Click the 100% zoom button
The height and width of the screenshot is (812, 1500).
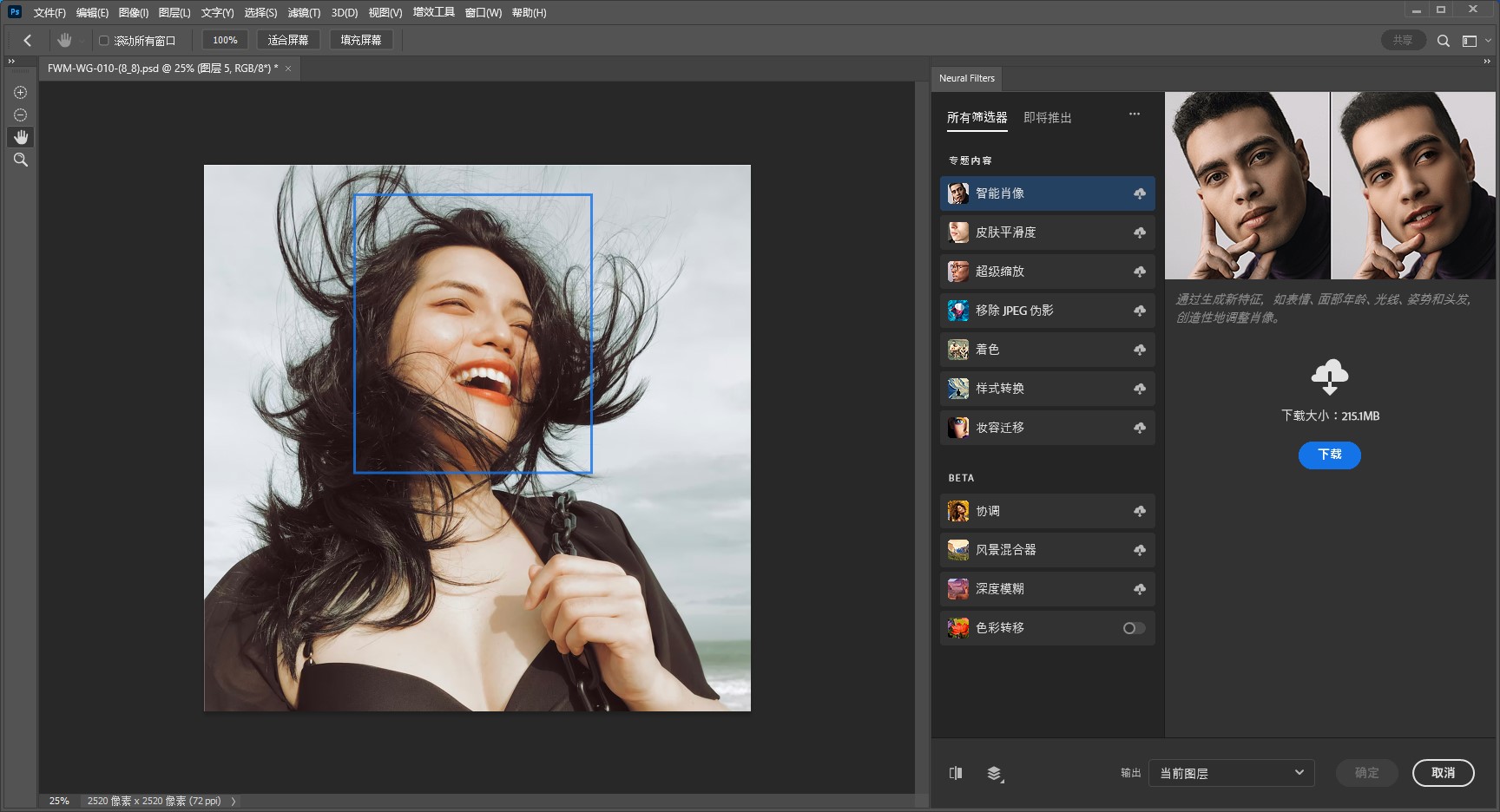tap(225, 40)
